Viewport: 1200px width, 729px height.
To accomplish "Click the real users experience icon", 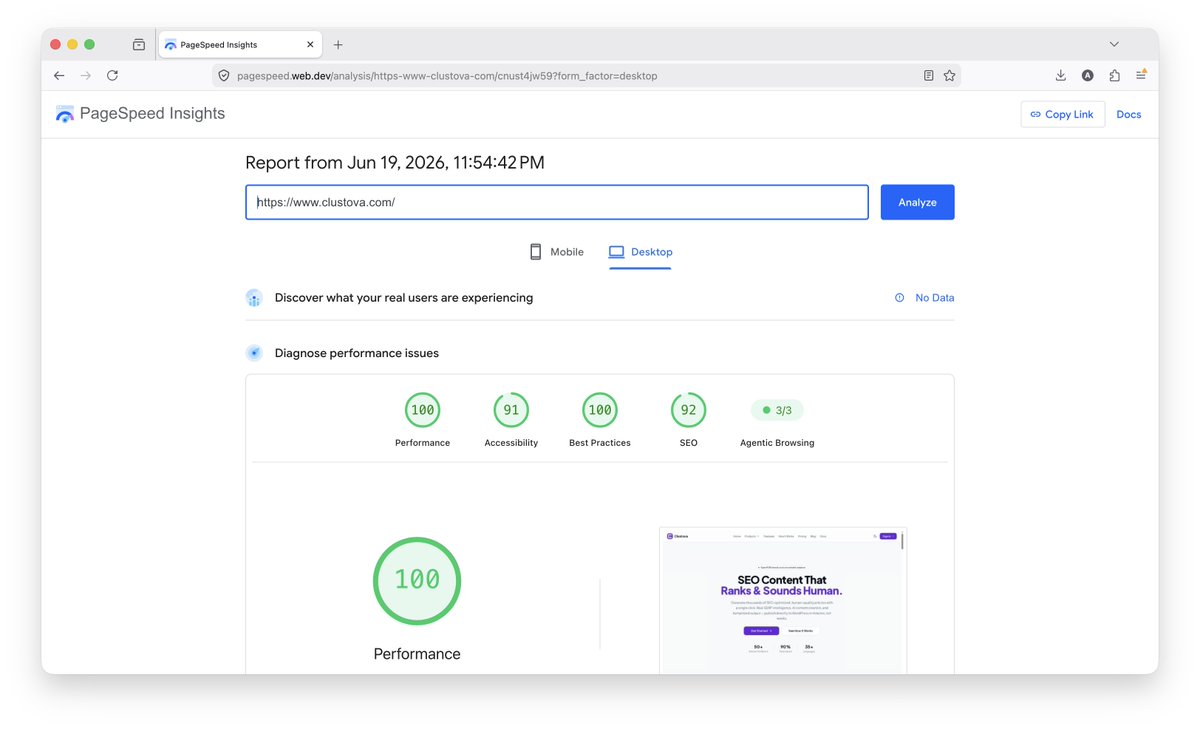I will click(x=254, y=298).
